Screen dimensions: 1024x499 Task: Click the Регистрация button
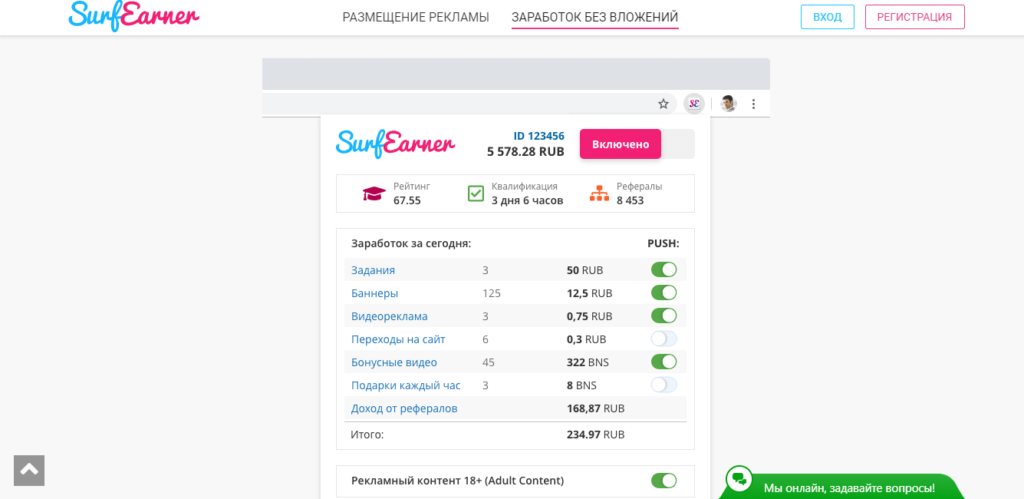(x=914, y=17)
